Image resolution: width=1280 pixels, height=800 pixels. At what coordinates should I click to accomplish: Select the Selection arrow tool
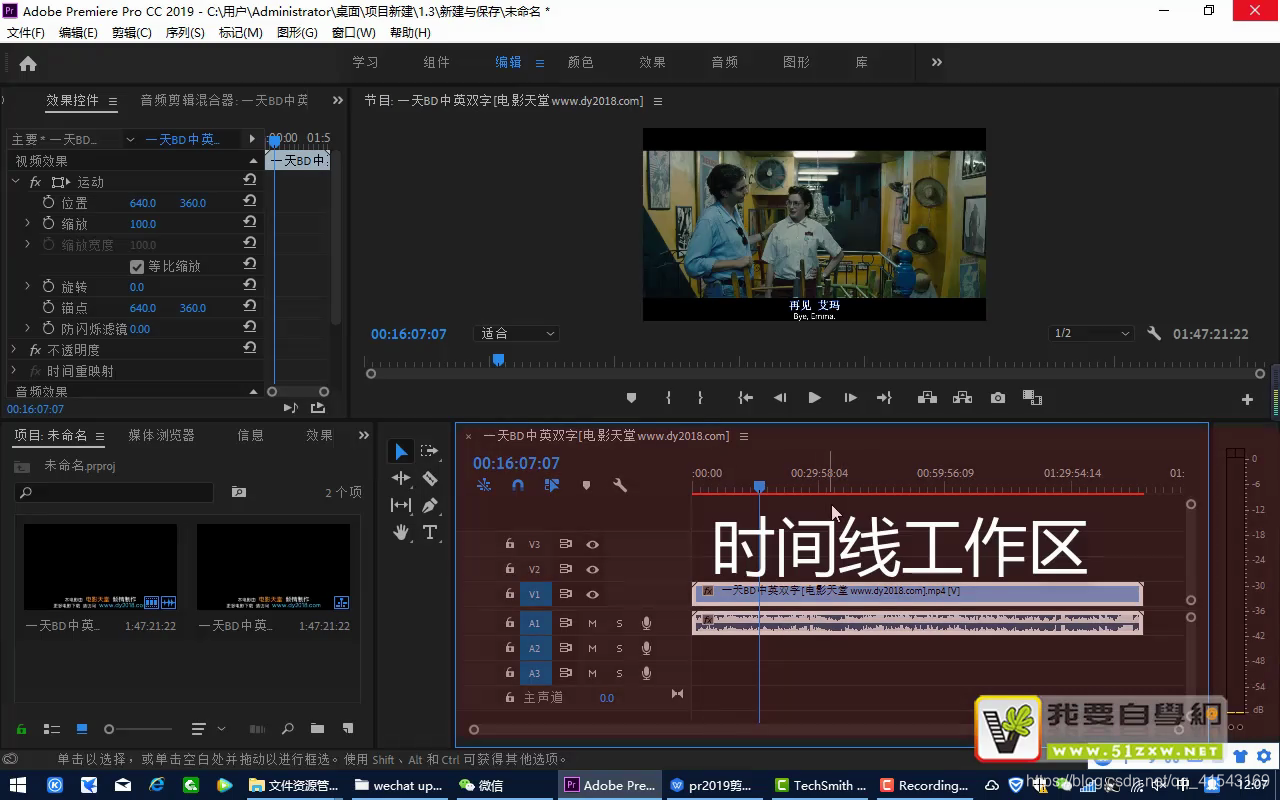tap(400, 452)
